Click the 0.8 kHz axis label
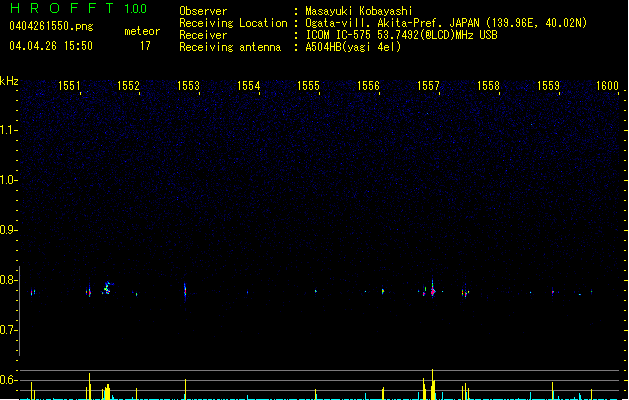 (8, 280)
